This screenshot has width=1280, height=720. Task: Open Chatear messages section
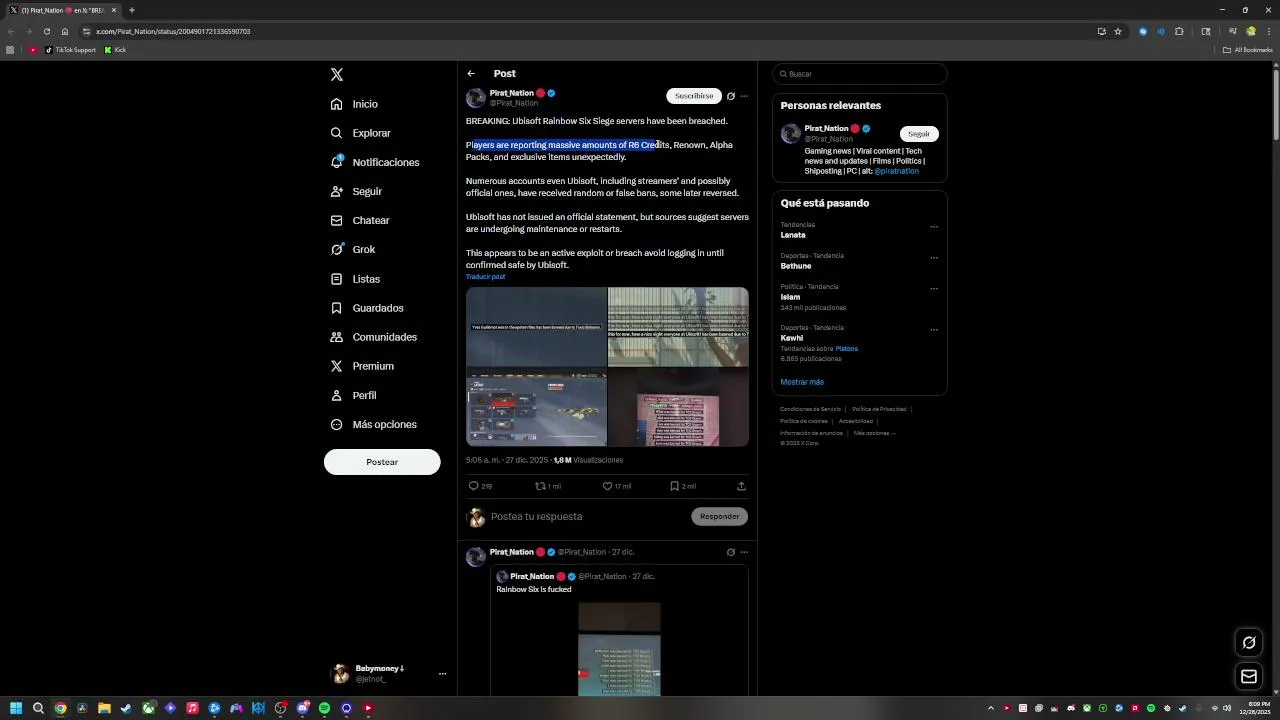360,220
